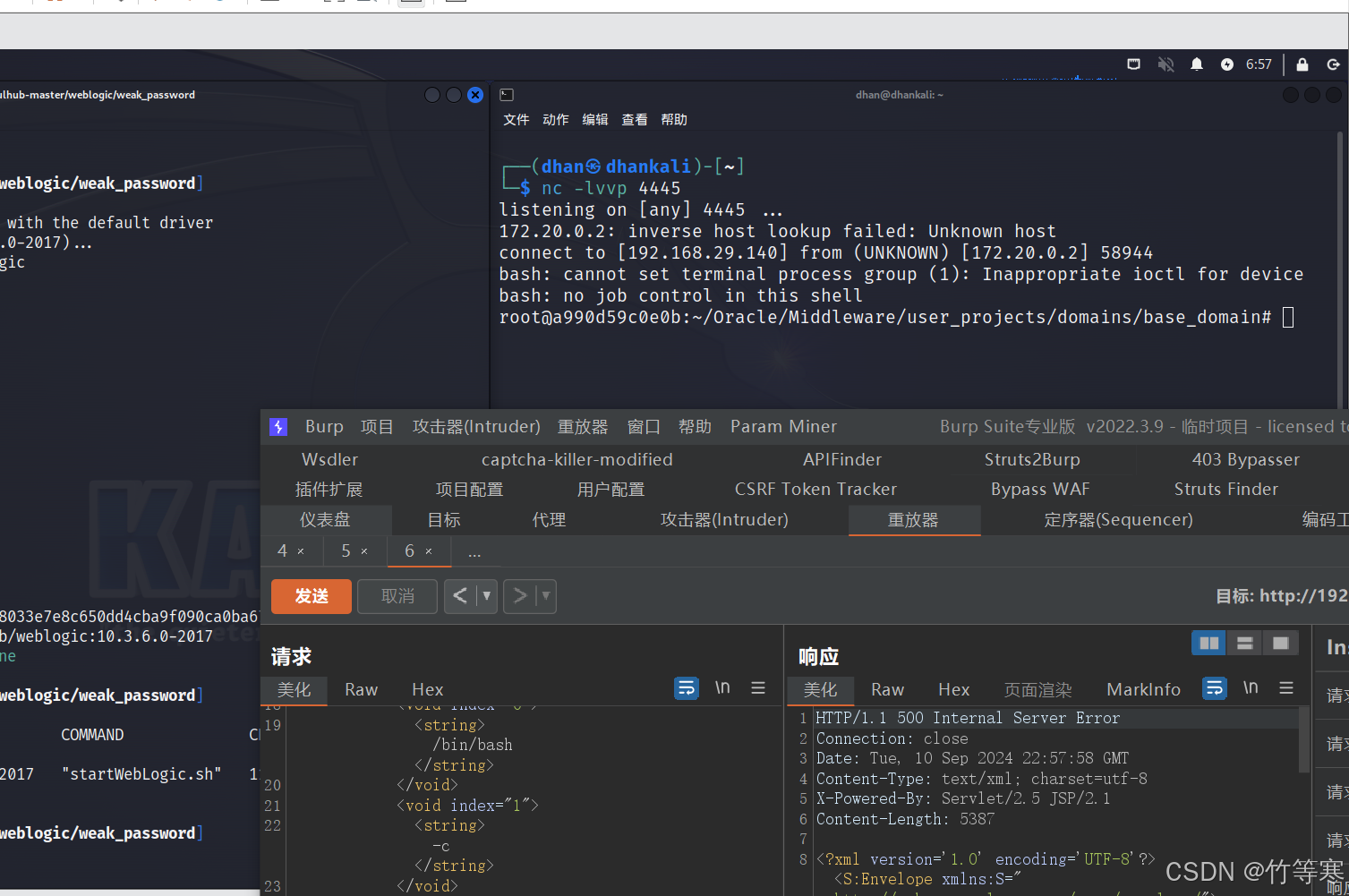The width and height of the screenshot is (1349, 896).
Task: Select Repeater tab 4
Action: point(283,550)
